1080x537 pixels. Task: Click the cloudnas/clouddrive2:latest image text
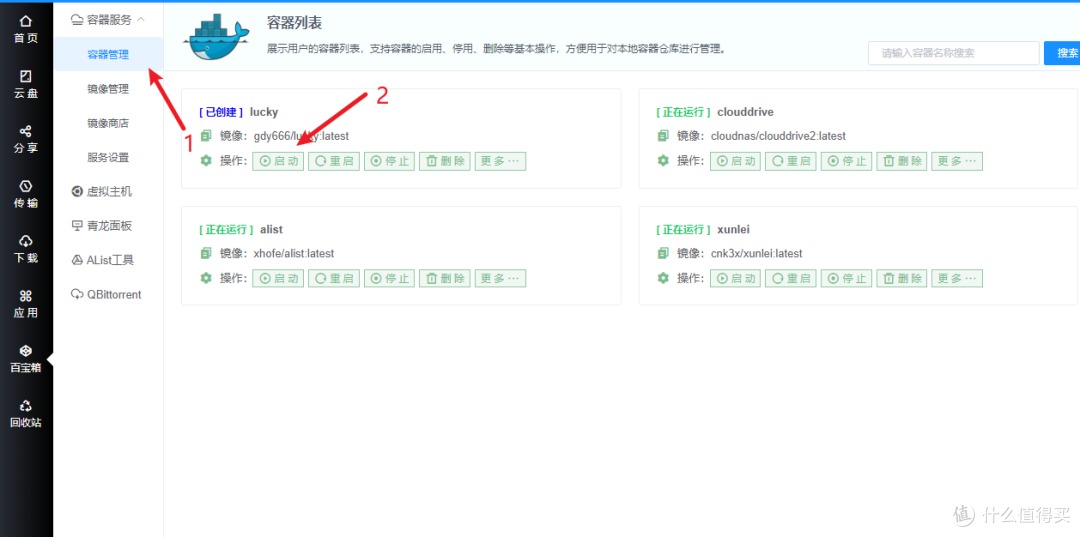(778, 136)
